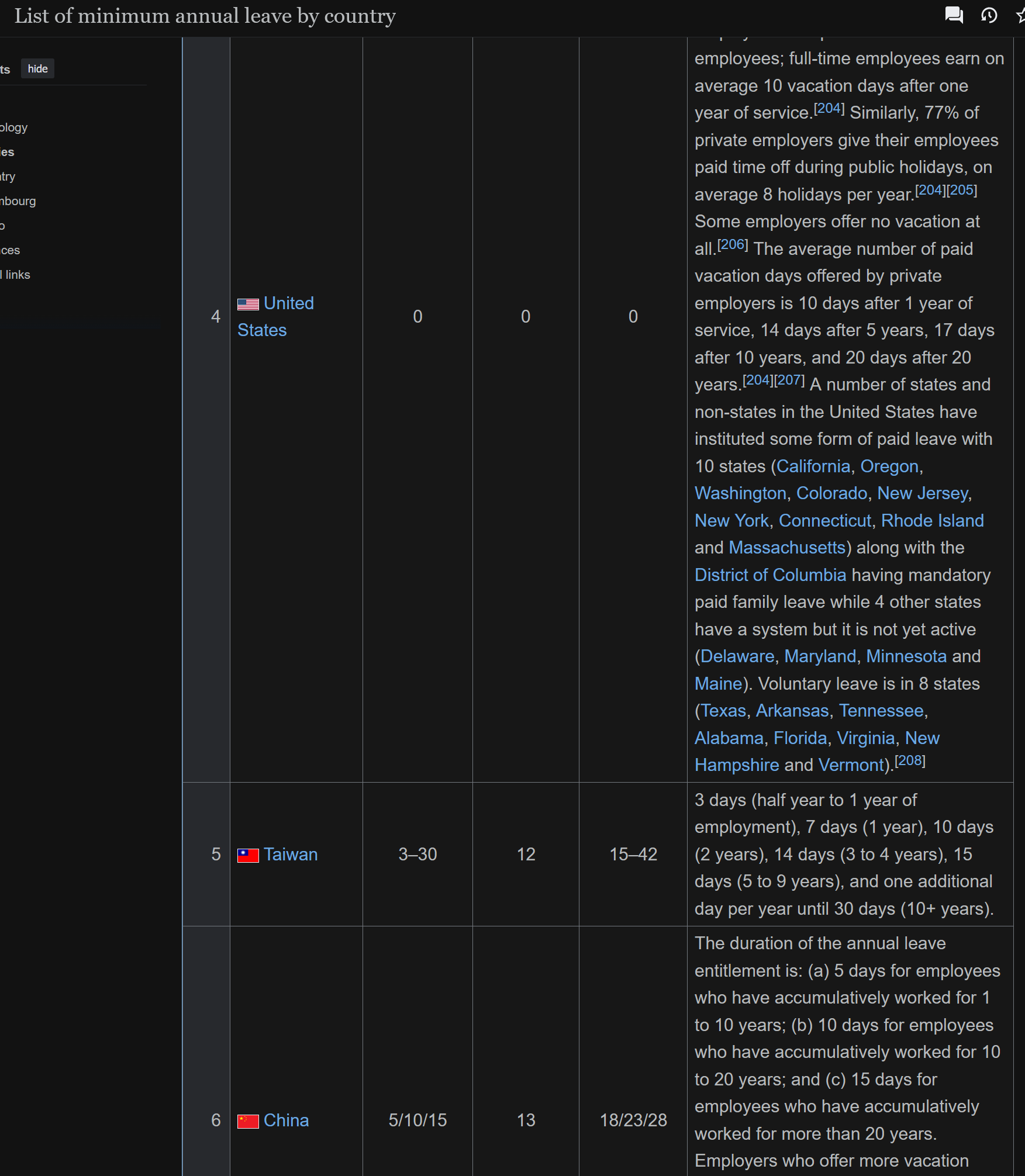Open the page history clock icon
Viewport: 1025px width, 1176px height.
coord(989,15)
